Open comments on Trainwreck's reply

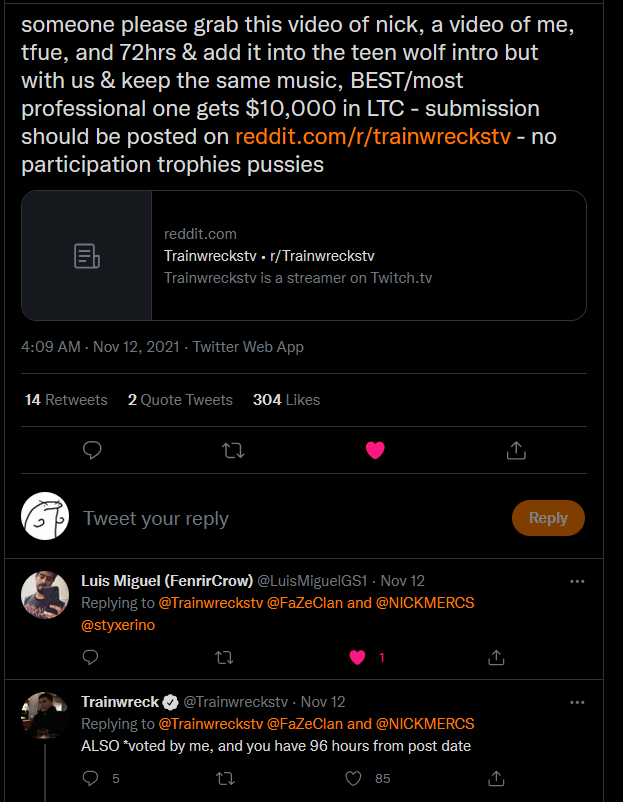coord(90,778)
